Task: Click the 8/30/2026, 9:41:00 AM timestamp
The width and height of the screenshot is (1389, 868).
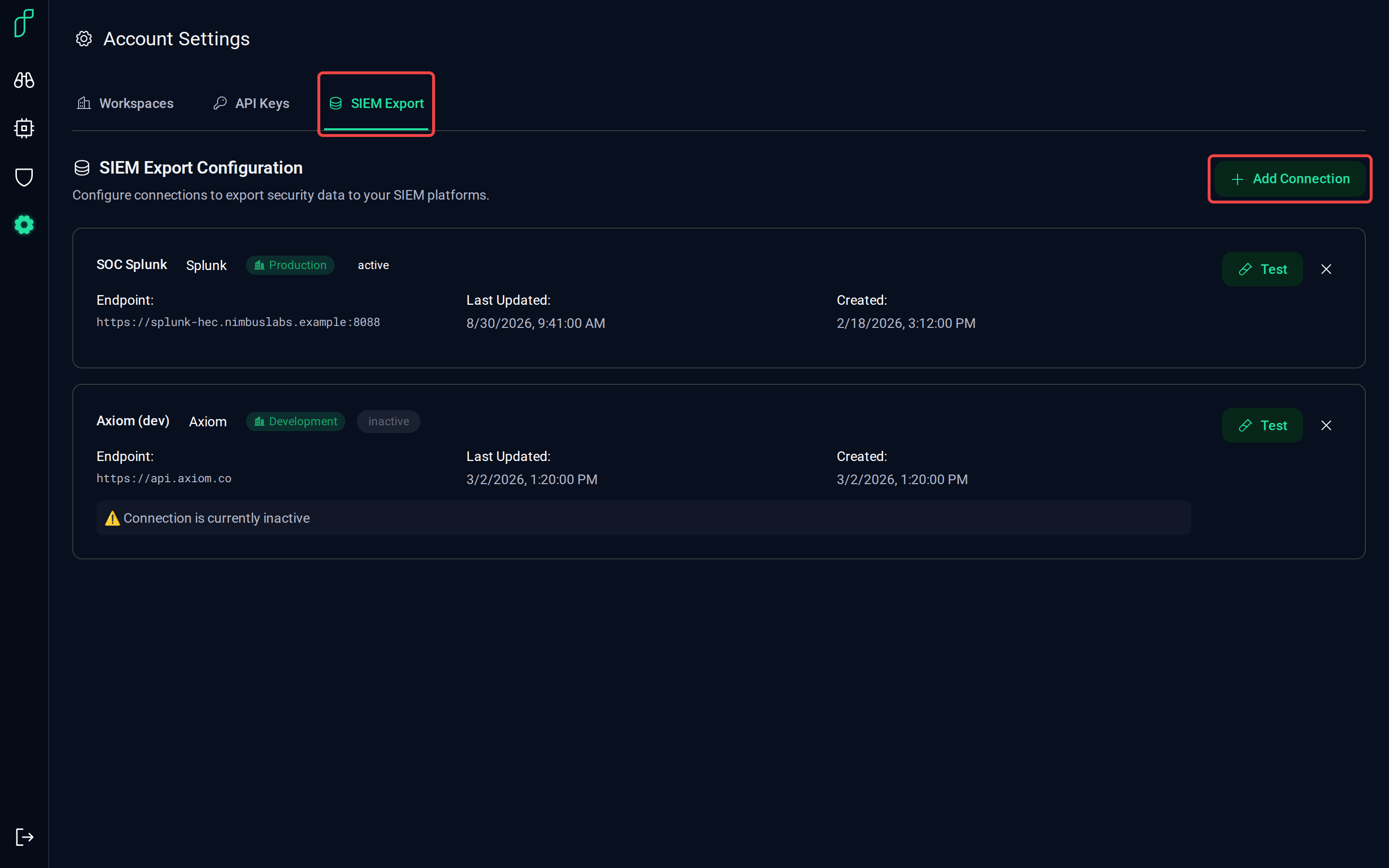Action: [x=535, y=323]
